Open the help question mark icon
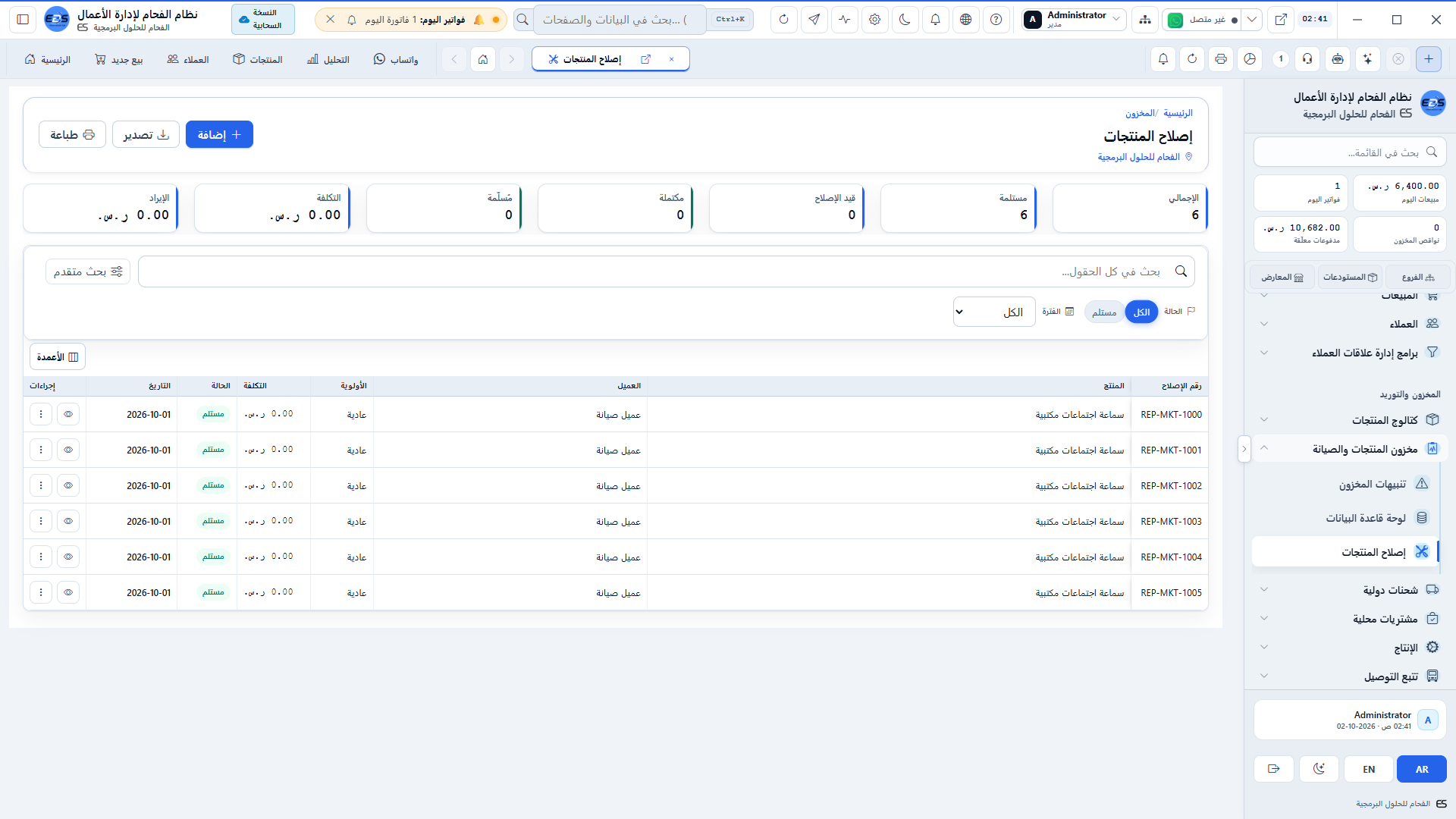 pyautogui.click(x=996, y=20)
